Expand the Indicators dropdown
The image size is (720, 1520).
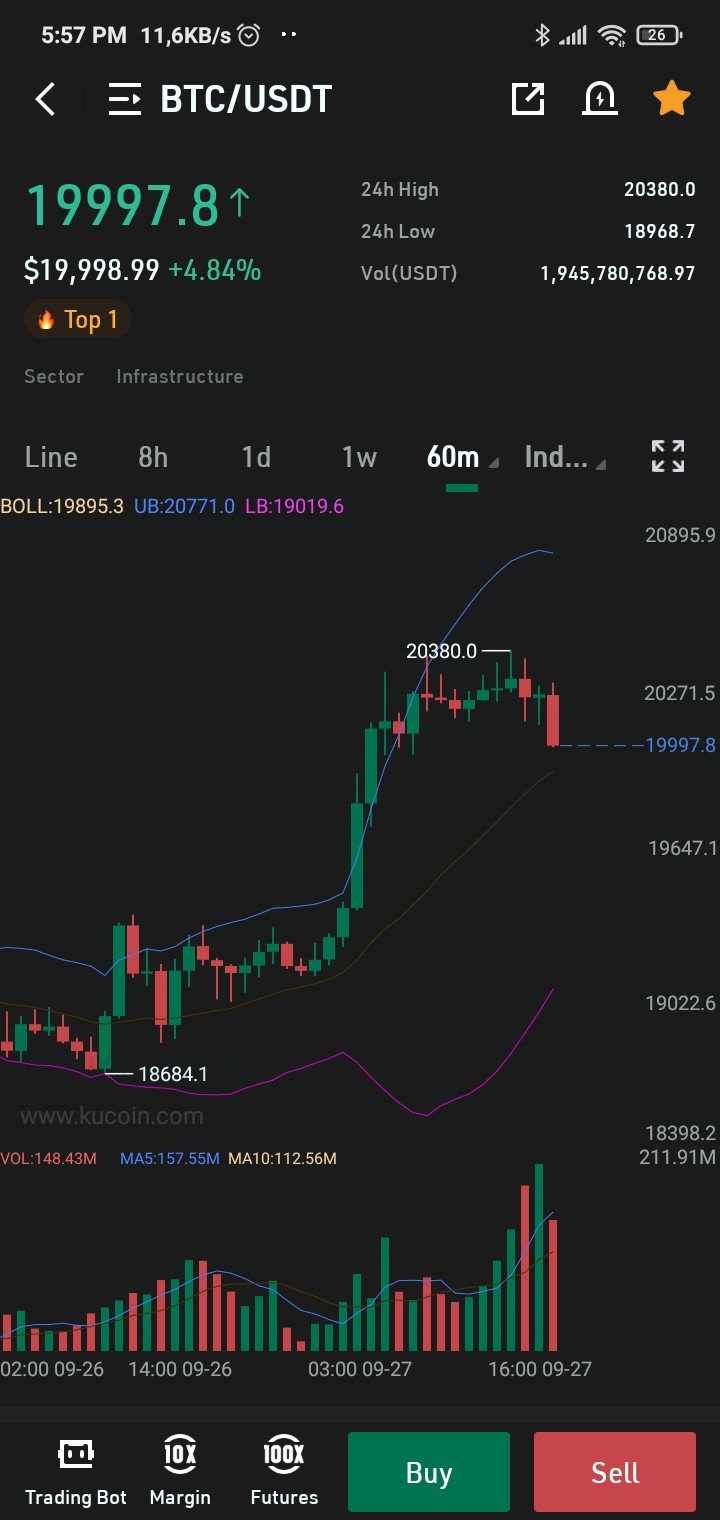pos(565,457)
